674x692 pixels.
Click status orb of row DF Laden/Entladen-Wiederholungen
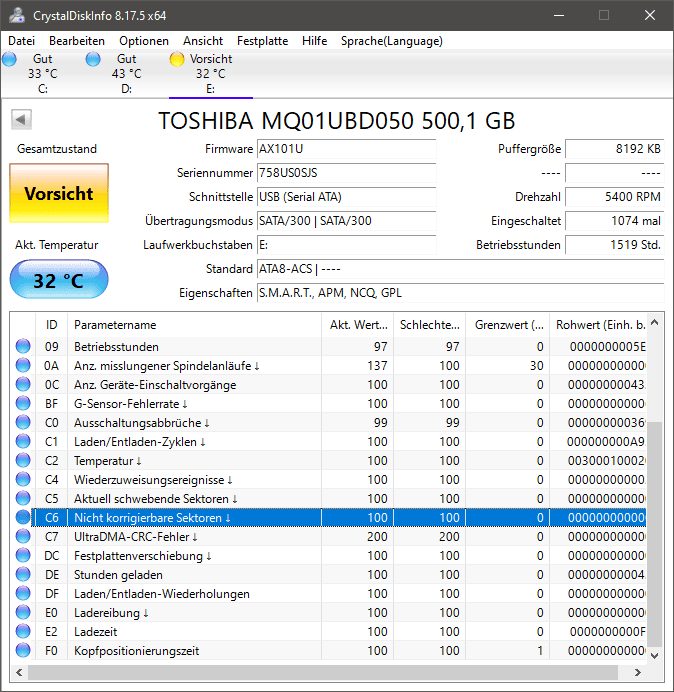tap(23, 593)
